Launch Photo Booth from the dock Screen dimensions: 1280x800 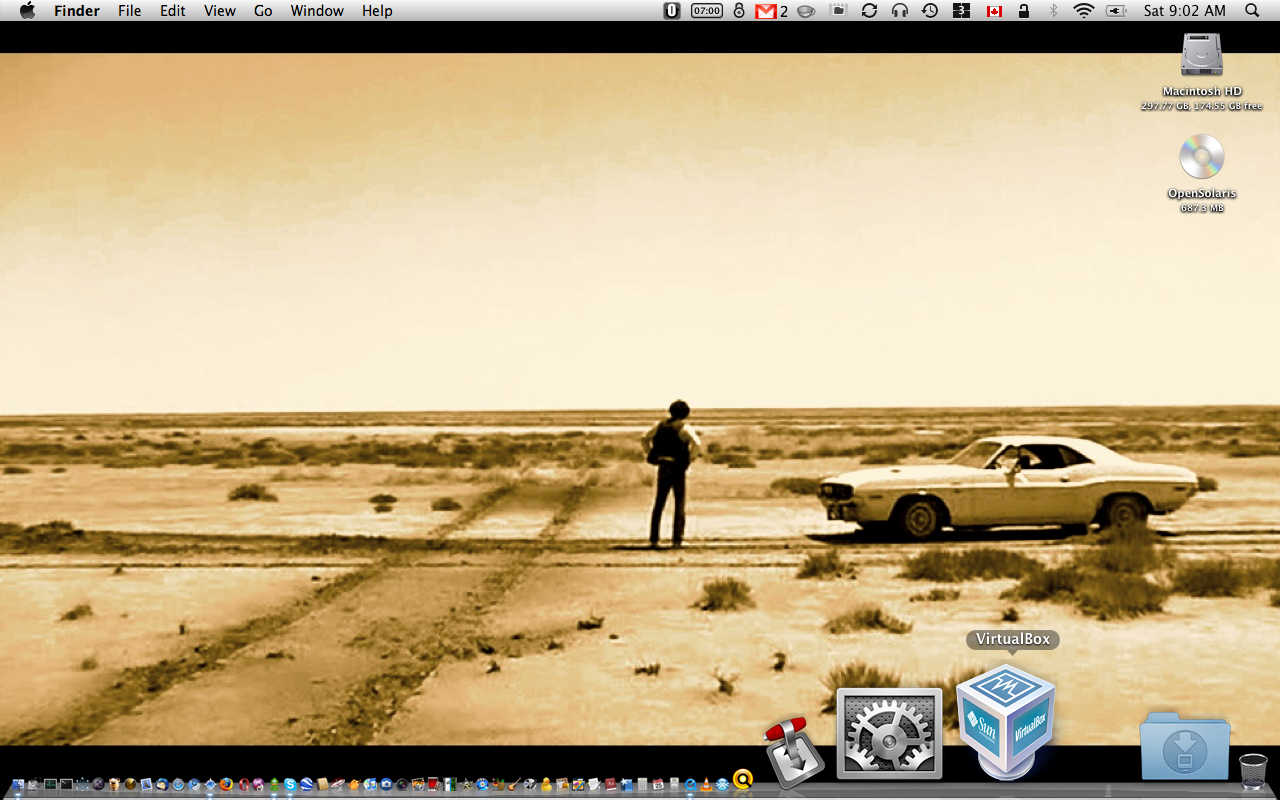[434, 784]
